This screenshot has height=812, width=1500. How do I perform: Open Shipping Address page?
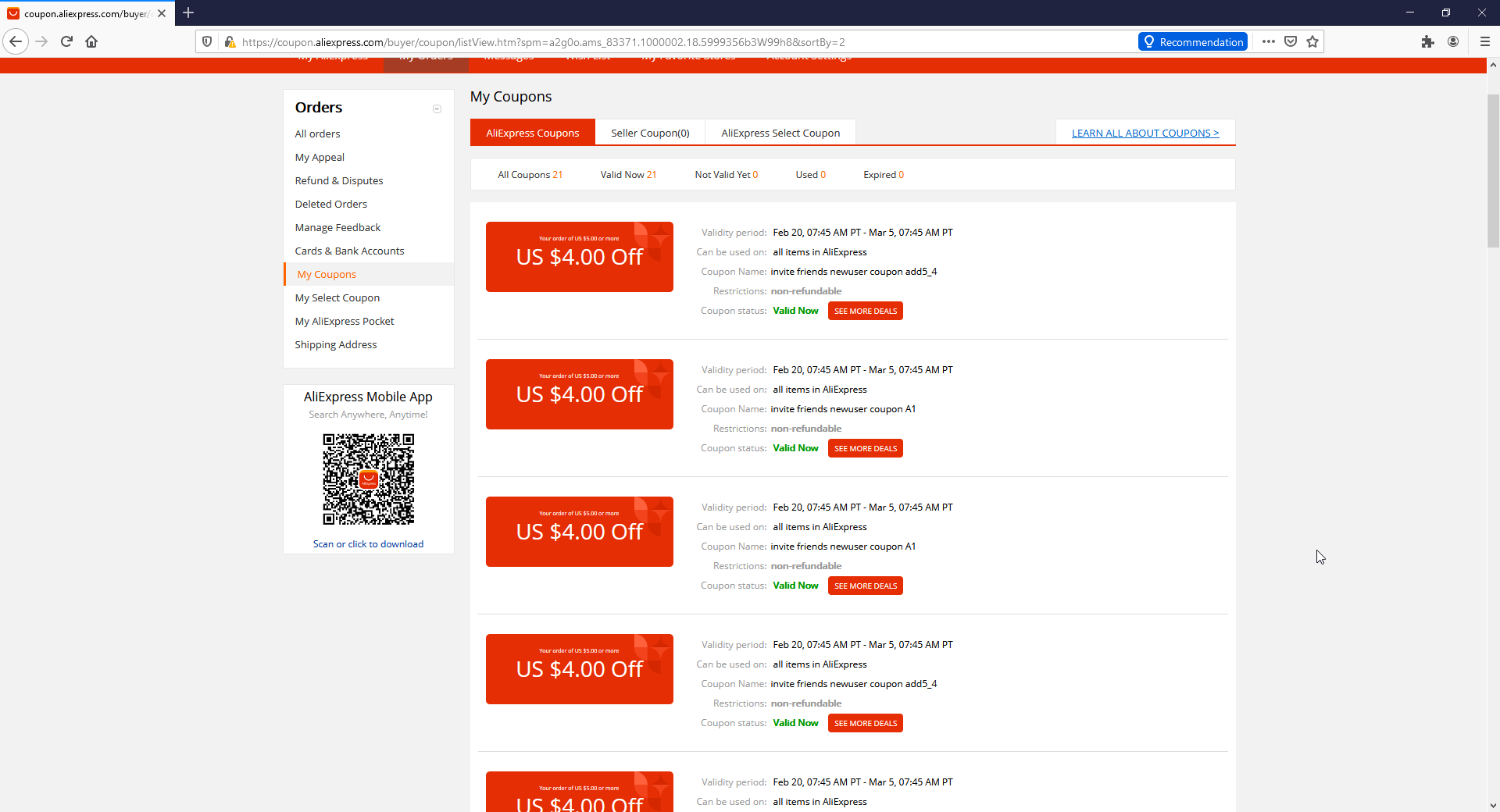pyautogui.click(x=336, y=344)
